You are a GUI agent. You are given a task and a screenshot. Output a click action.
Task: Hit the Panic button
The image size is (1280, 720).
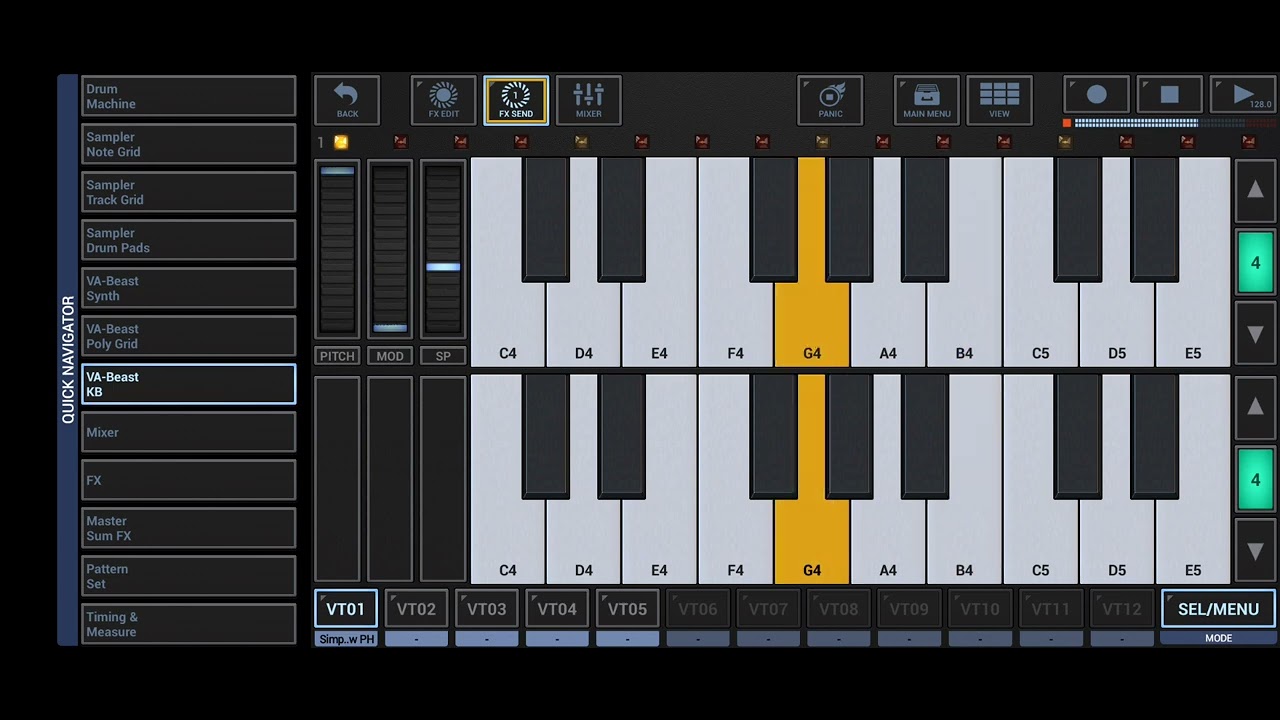830,100
